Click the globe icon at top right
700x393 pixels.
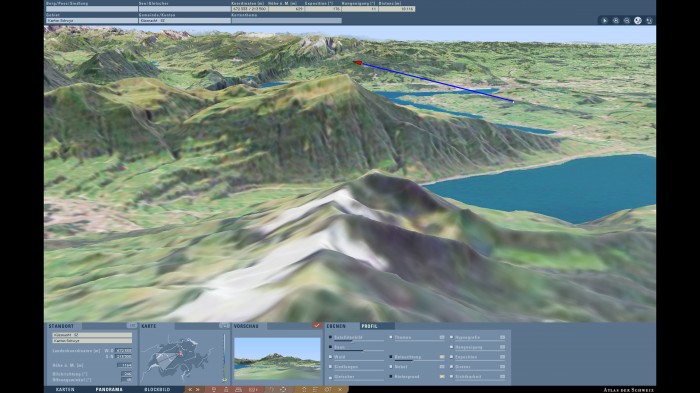638,21
